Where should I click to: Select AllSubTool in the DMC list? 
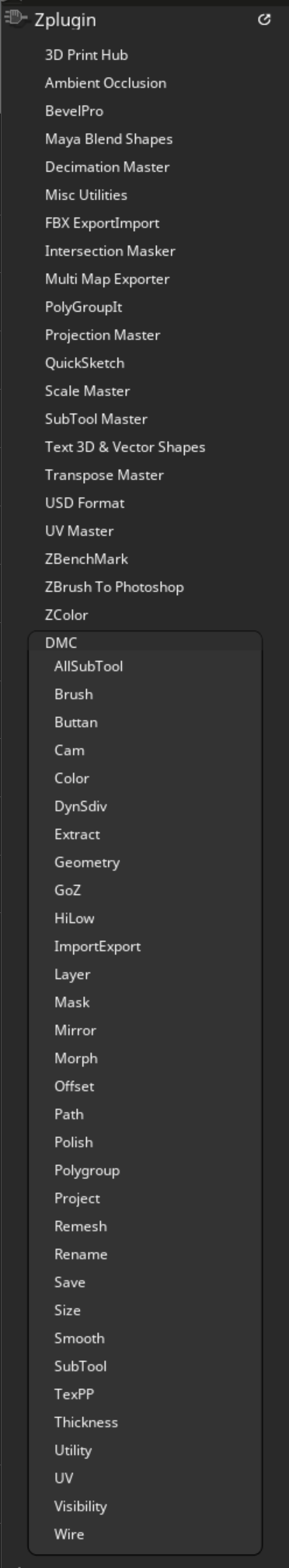point(89,667)
